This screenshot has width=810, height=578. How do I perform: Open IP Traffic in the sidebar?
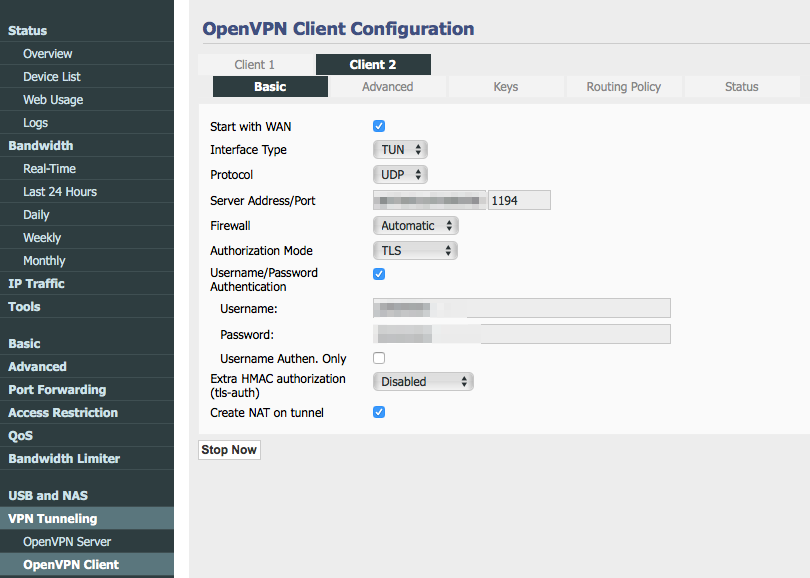pos(87,284)
